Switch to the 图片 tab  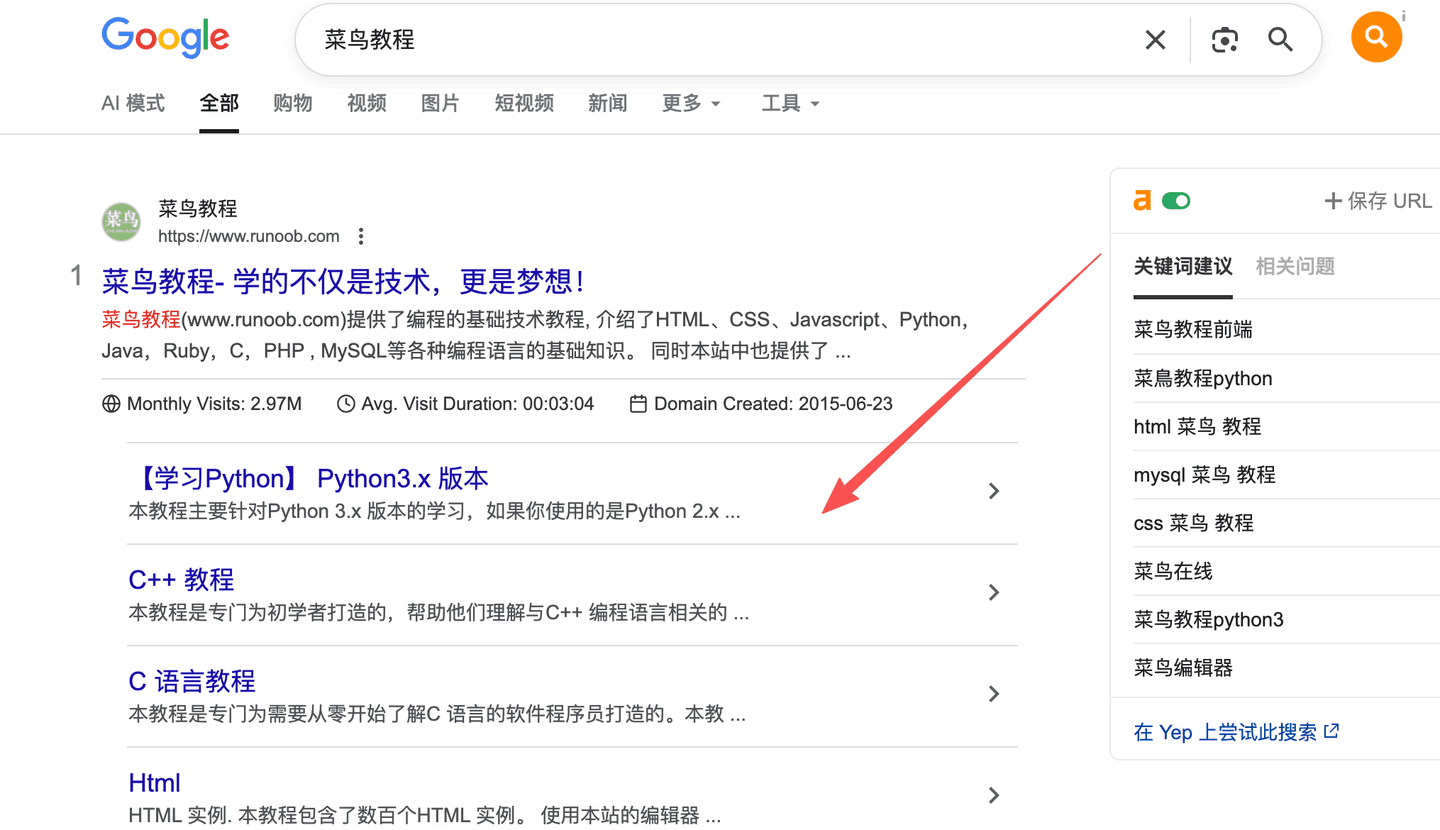coord(440,104)
